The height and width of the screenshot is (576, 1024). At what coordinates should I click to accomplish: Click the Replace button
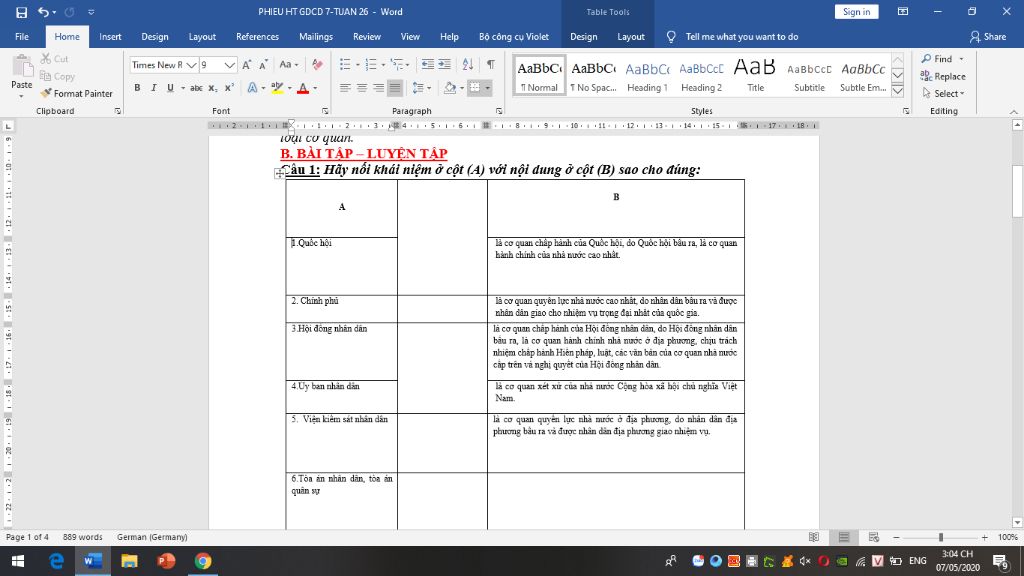point(943,76)
